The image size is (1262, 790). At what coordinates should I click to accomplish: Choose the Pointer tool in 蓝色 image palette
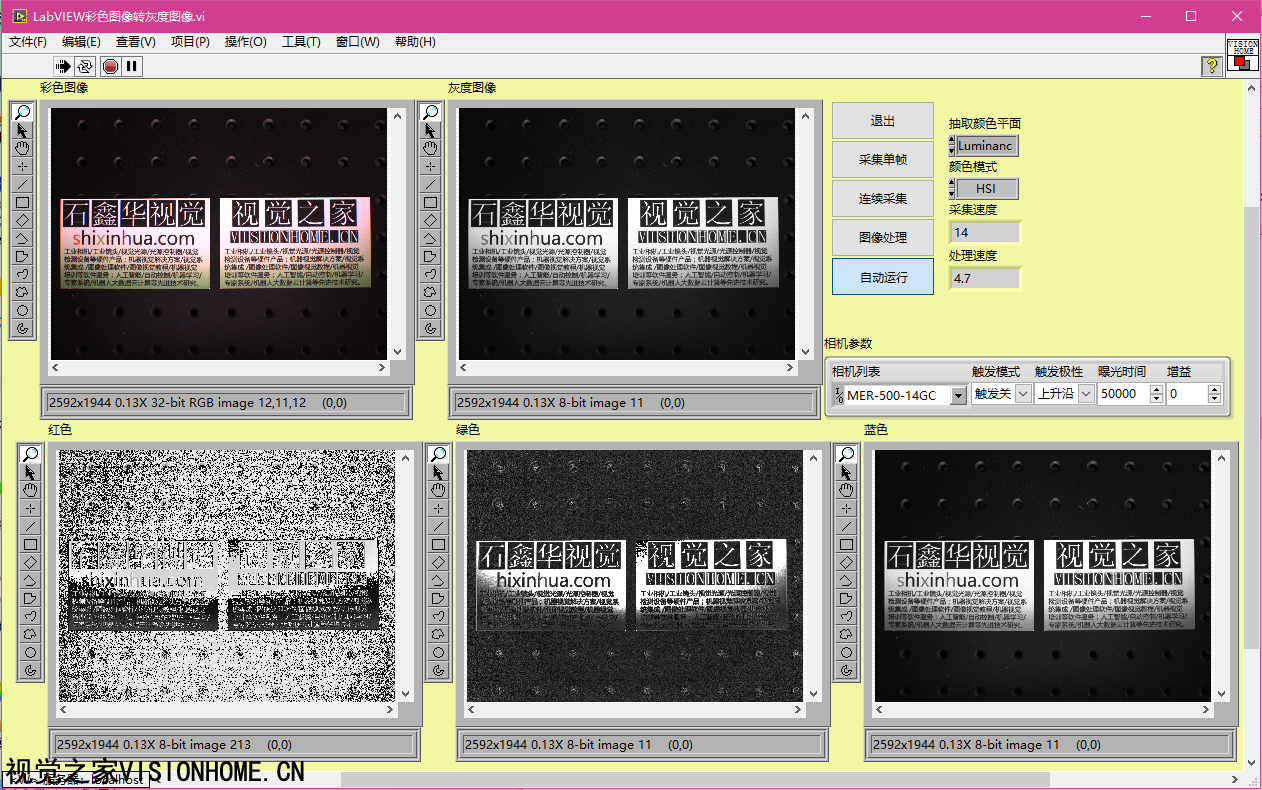pos(846,472)
